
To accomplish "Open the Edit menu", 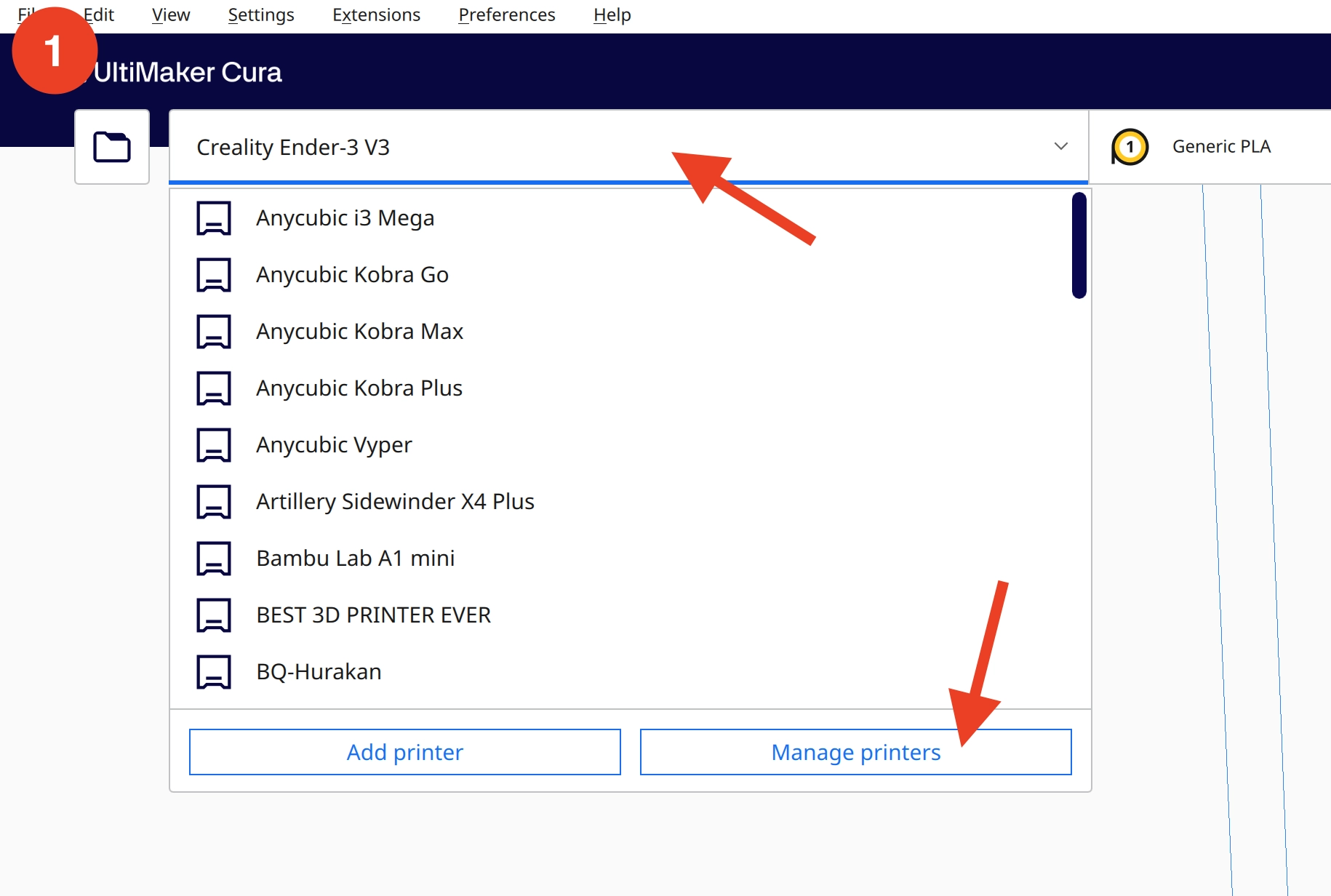I will point(99,15).
